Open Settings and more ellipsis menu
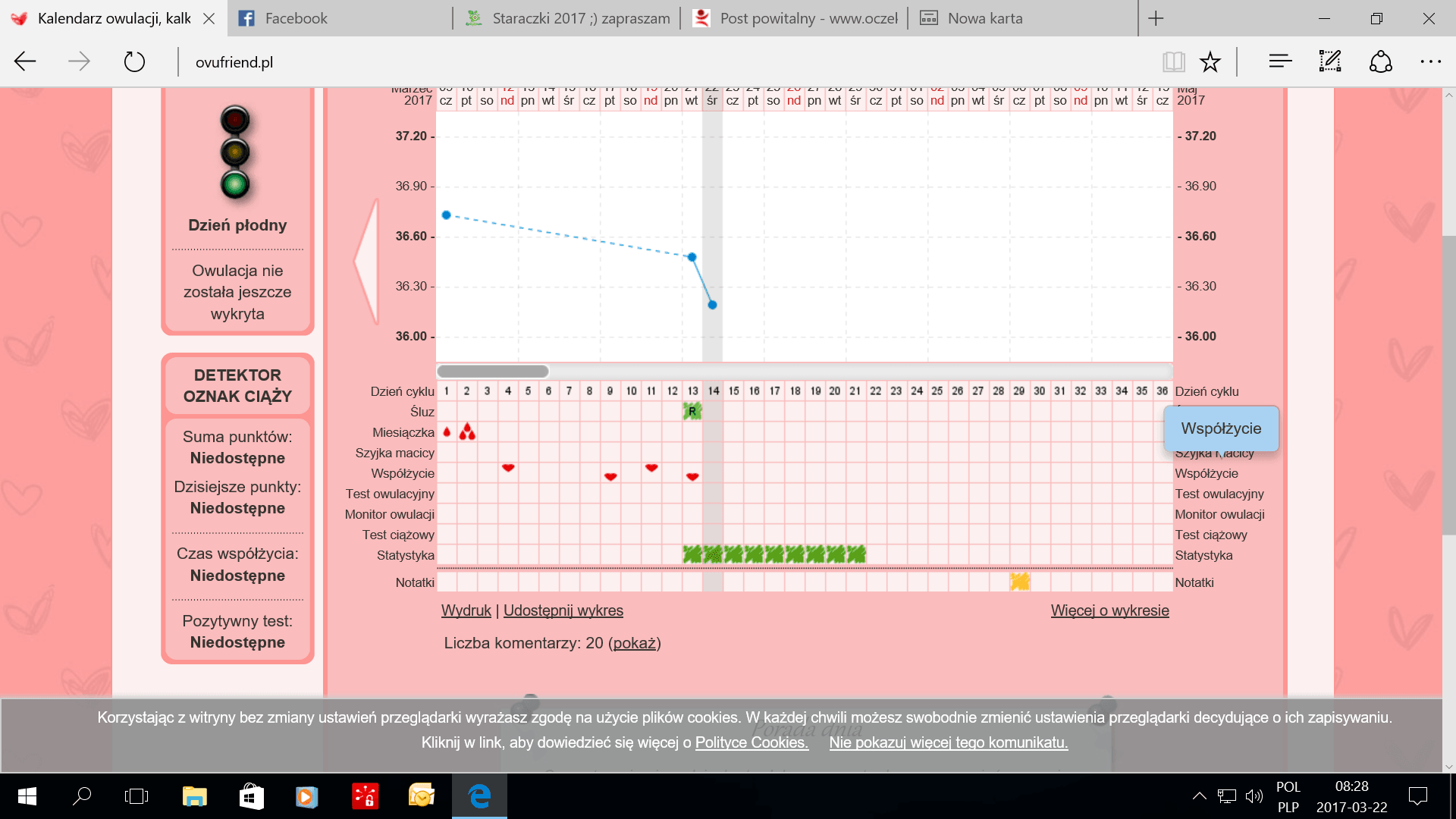This screenshot has width=1456, height=819. tap(1430, 61)
